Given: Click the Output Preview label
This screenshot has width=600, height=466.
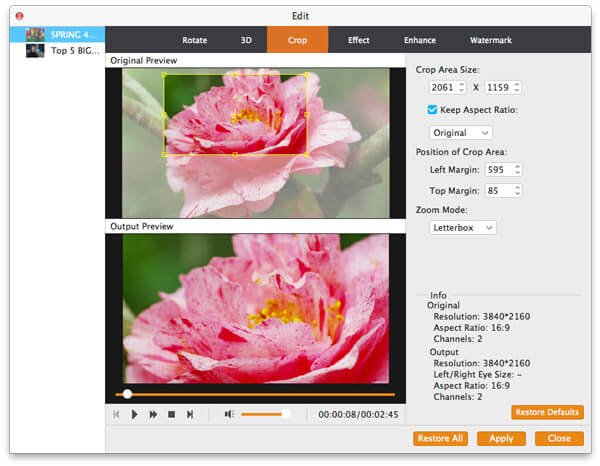Looking at the screenshot, I should (x=142, y=226).
